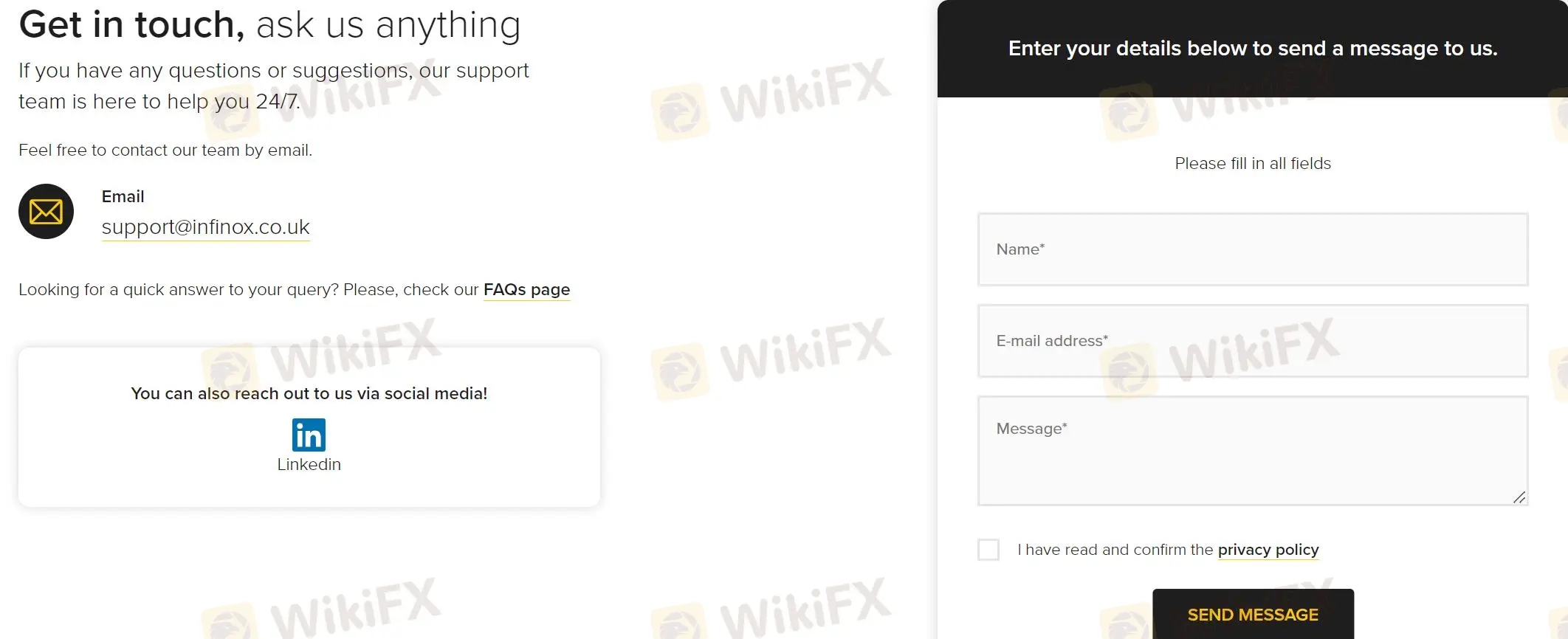Open the privacy policy link
Viewport: 1568px width, 639px height.
(x=1268, y=550)
